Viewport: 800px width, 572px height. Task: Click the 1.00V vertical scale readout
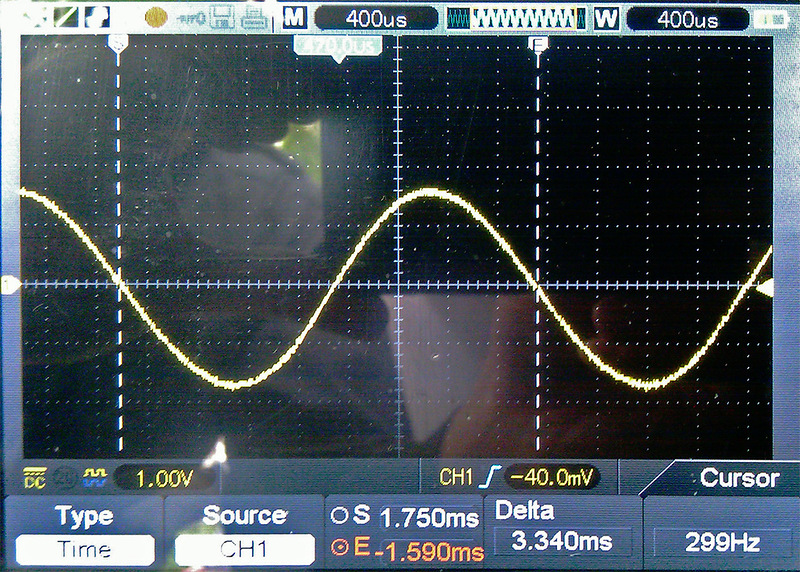click(x=162, y=478)
